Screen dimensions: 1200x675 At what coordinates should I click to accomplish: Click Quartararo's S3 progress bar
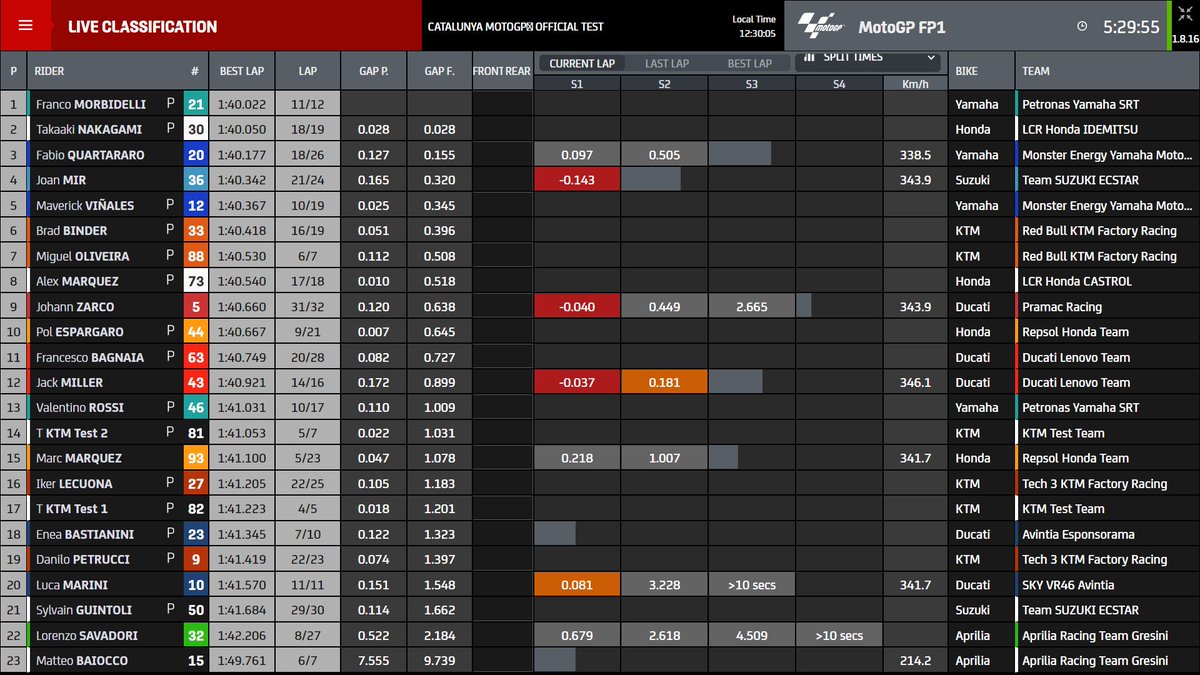coord(740,155)
